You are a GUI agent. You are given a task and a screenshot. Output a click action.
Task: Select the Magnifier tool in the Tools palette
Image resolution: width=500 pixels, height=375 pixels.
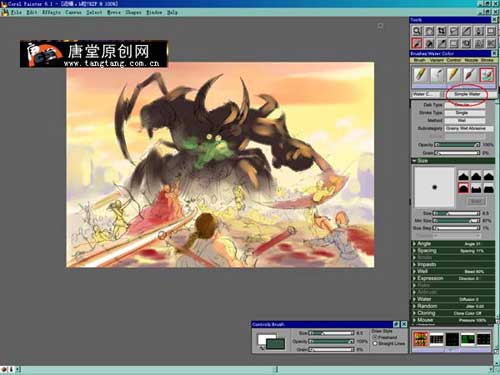[x=417, y=31]
